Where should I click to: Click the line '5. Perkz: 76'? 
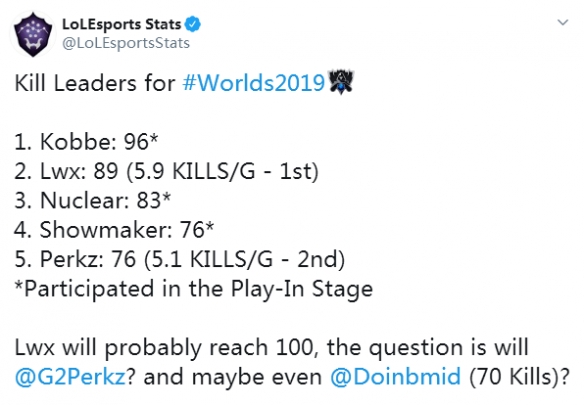(75, 259)
